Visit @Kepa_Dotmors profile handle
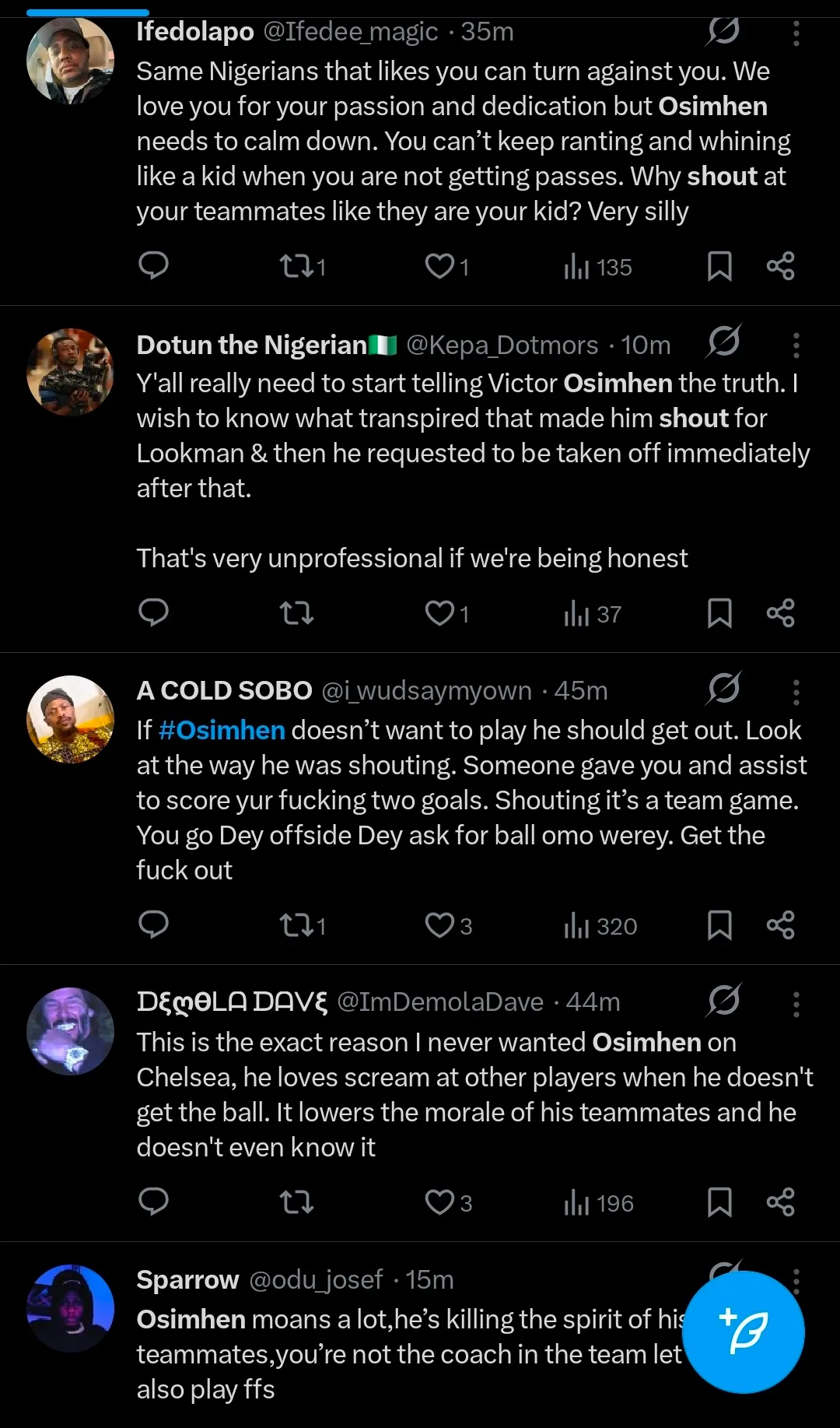 click(x=502, y=345)
